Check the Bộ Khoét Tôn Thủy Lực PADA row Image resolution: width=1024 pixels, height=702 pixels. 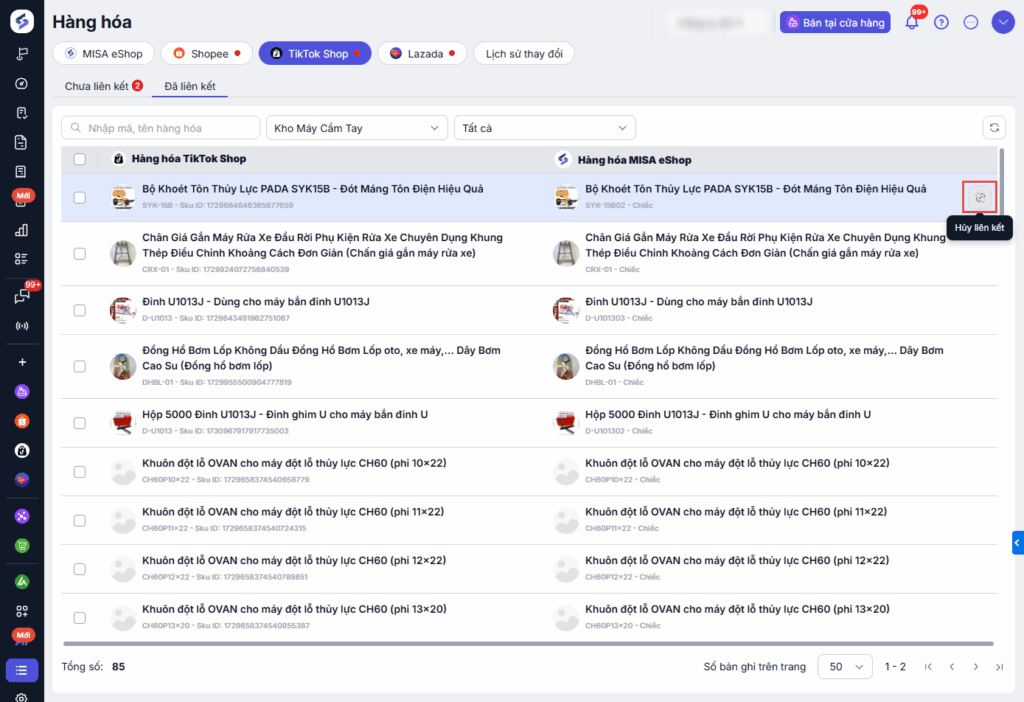pos(80,197)
